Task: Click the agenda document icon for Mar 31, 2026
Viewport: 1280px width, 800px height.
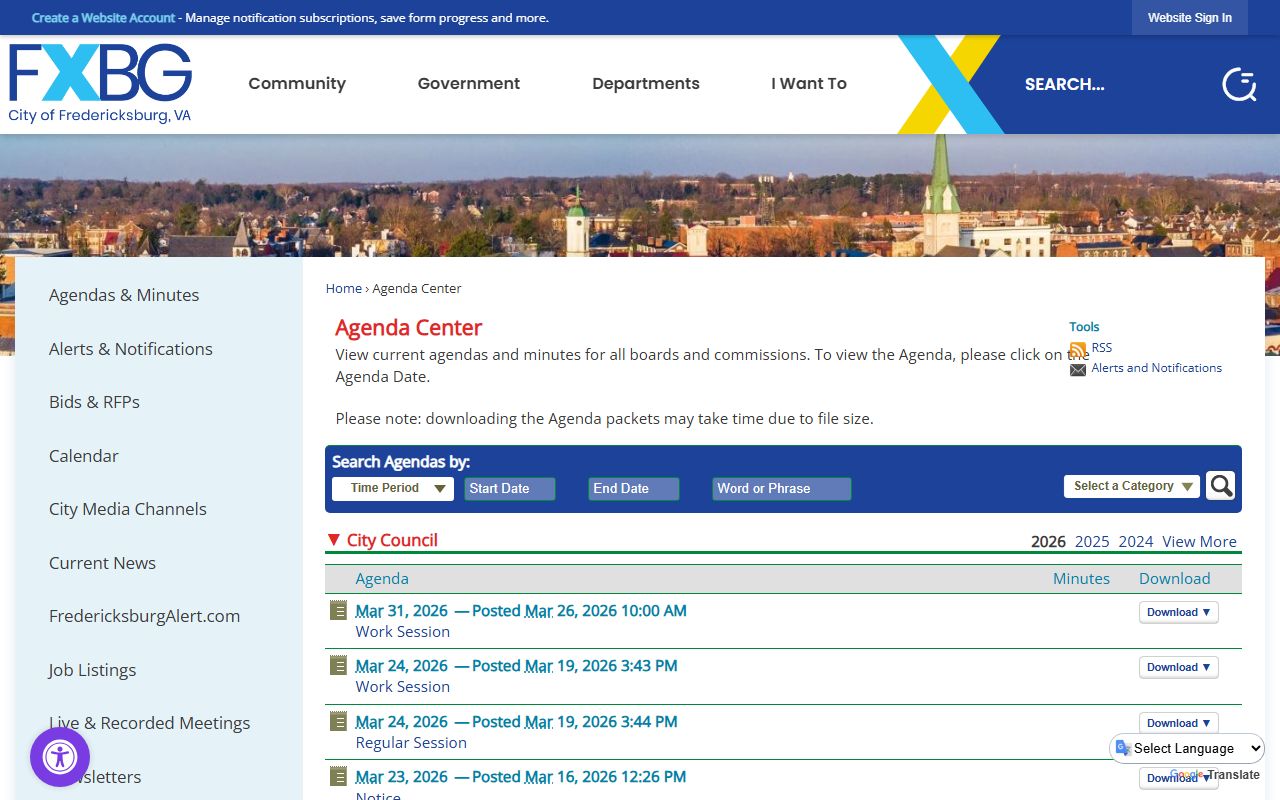Action: click(x=339, y=610)
